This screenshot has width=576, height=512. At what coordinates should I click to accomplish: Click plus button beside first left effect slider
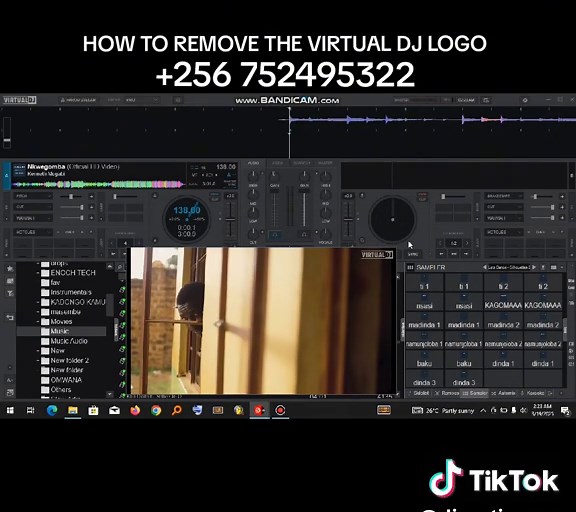(x=91, y=196)
